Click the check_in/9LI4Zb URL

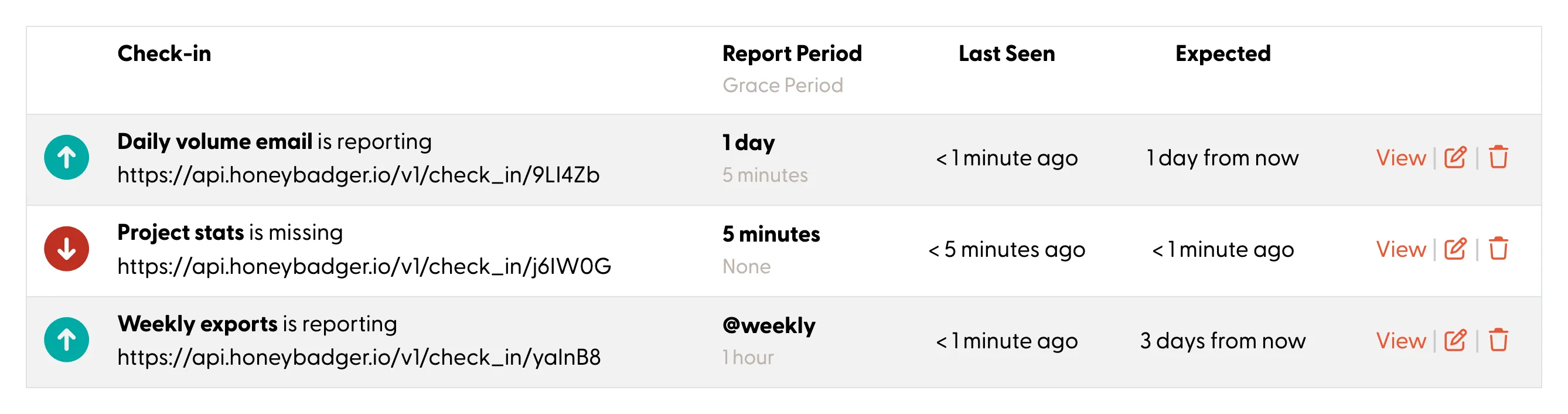point(359,175)
